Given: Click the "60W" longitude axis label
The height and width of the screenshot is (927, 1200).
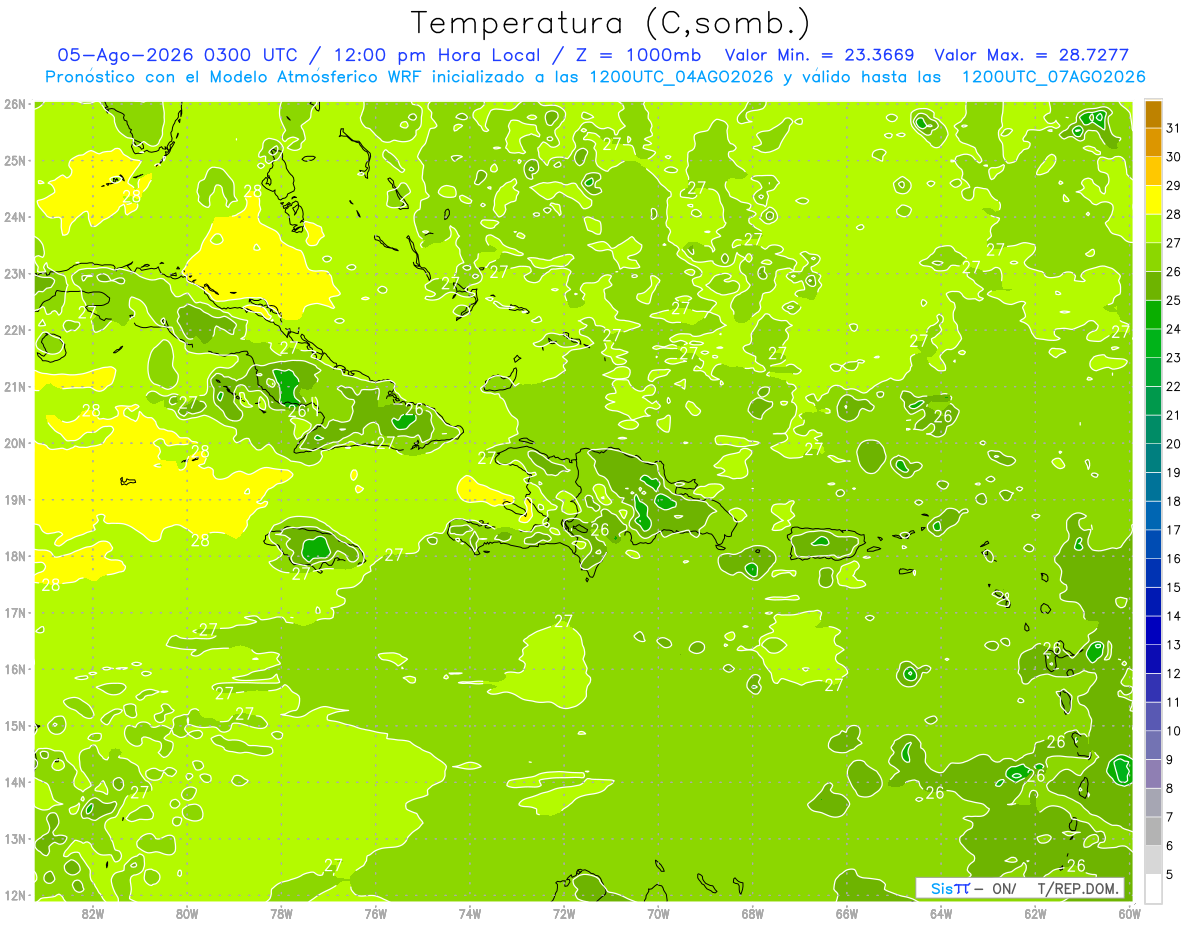Looking at the screenshot, I should pyautogui.click(x=1129, y=912).
